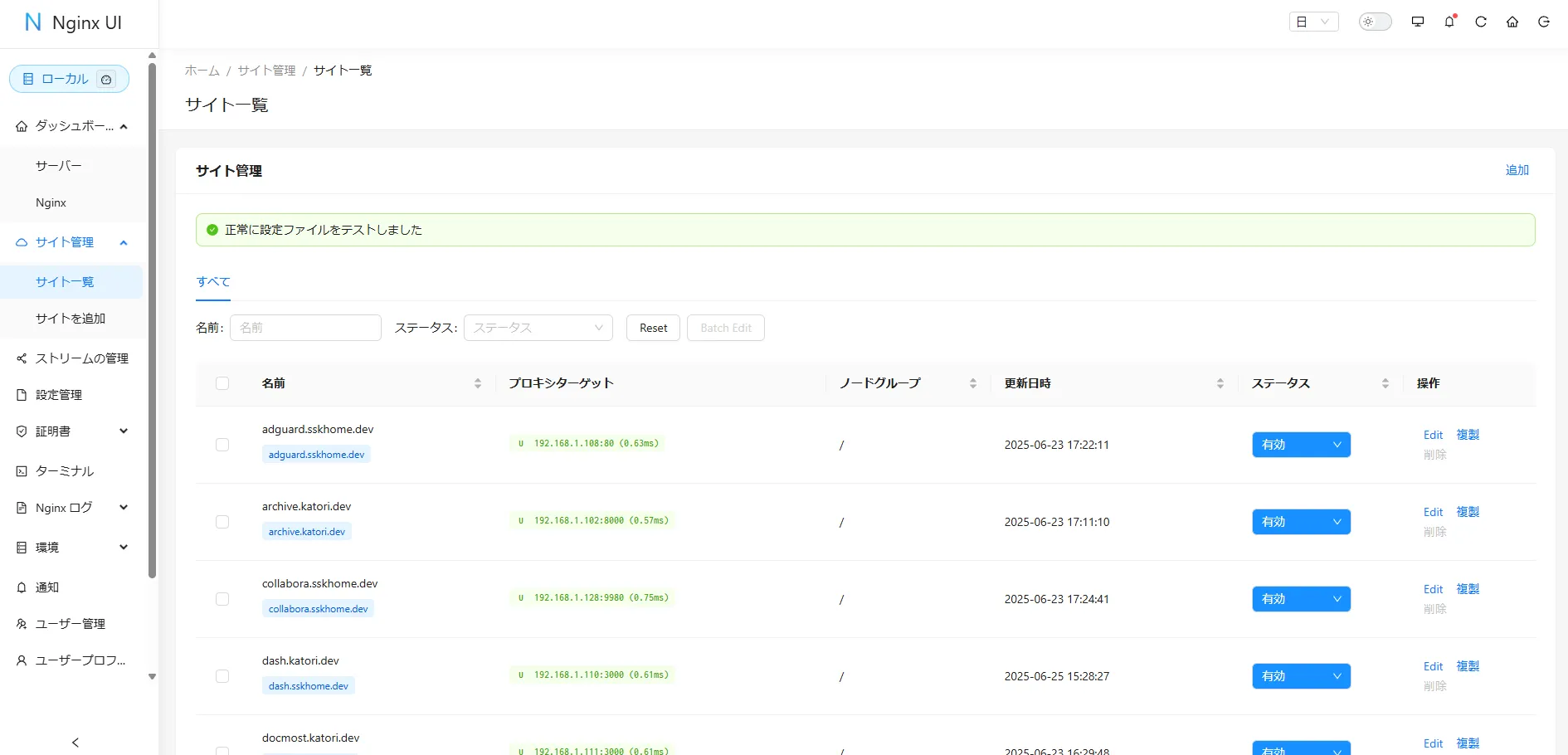Open the language selector dropdown
This screenshot has height=755, width=1568.
(x=1314, y=22)
